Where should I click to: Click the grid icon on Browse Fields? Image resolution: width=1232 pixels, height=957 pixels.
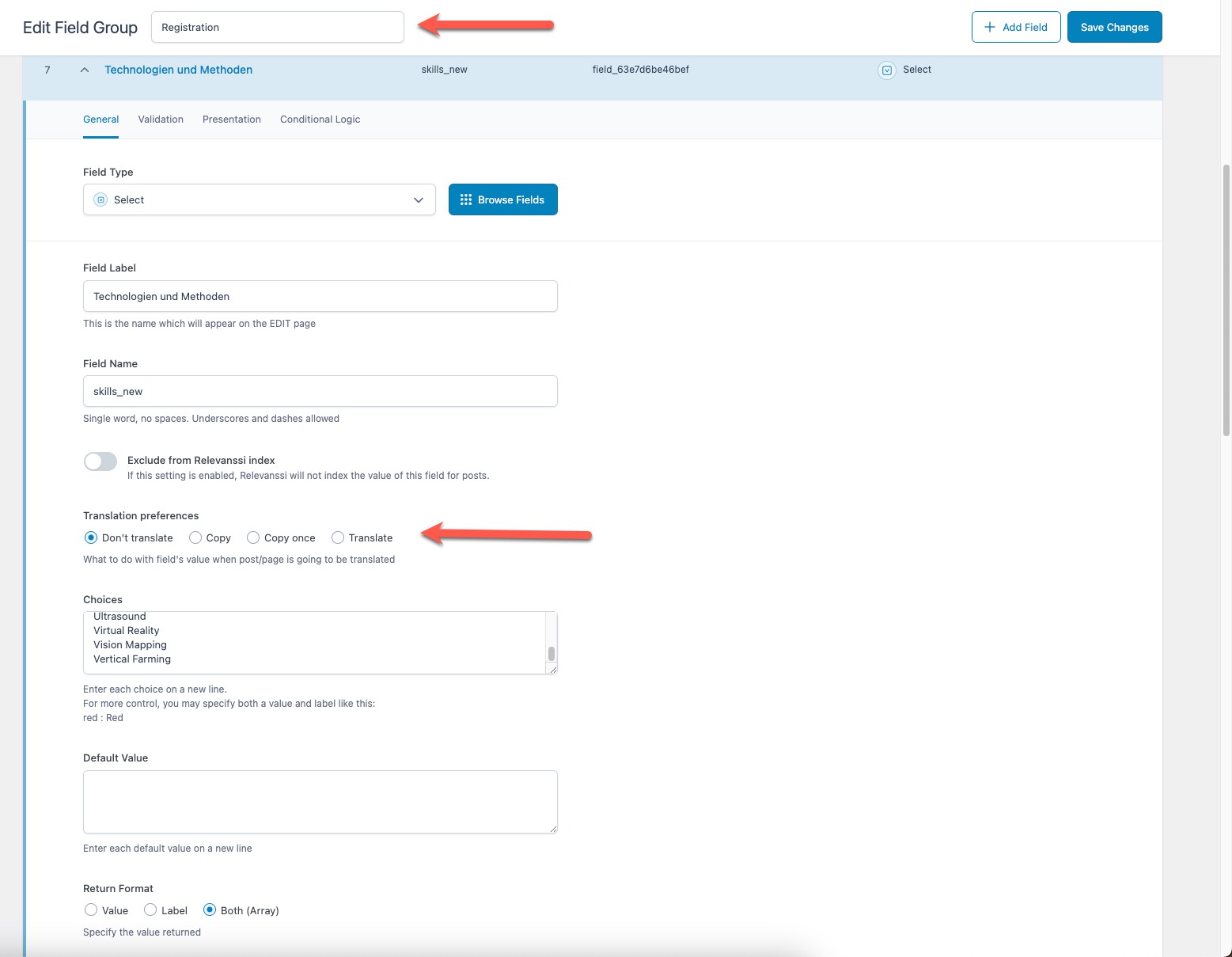click(x=466, y=199)
